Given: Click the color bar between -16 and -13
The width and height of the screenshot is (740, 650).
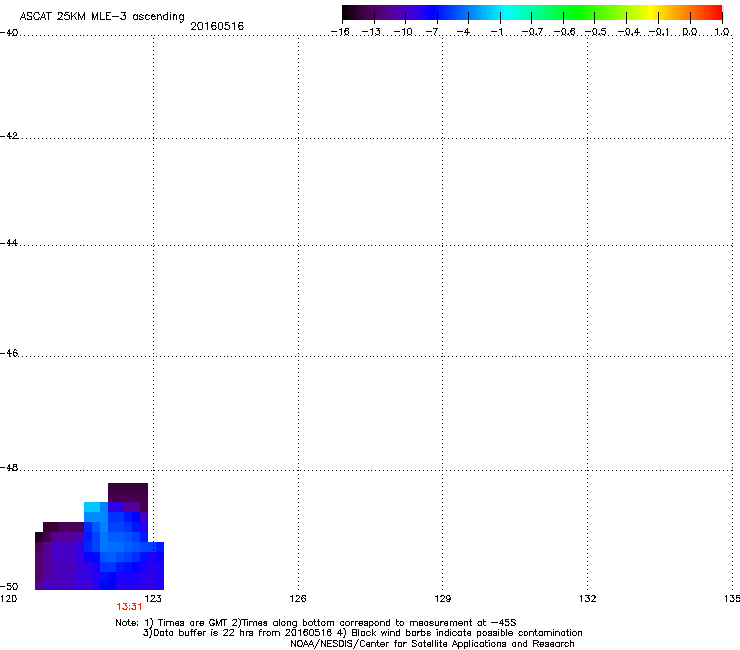Looking at the screenshot, I should (x=358, y=12).
